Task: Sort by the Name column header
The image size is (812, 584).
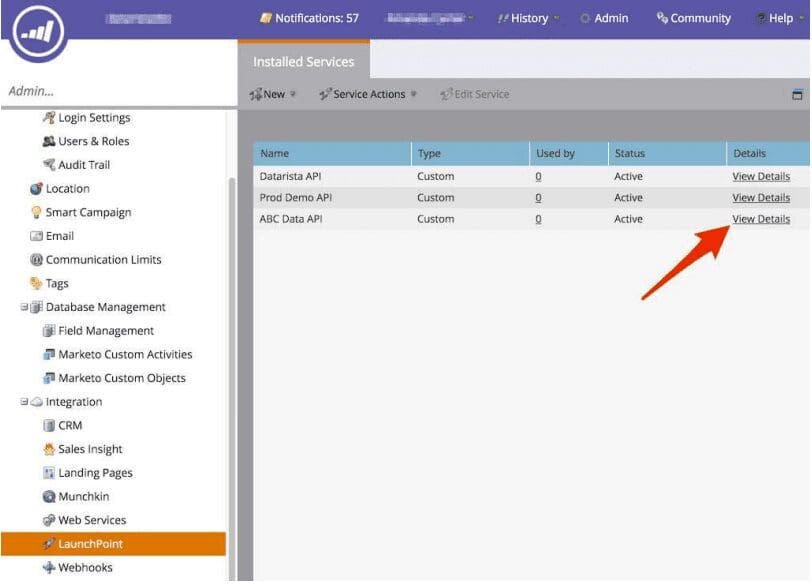Action: click(x=332, y=154)
